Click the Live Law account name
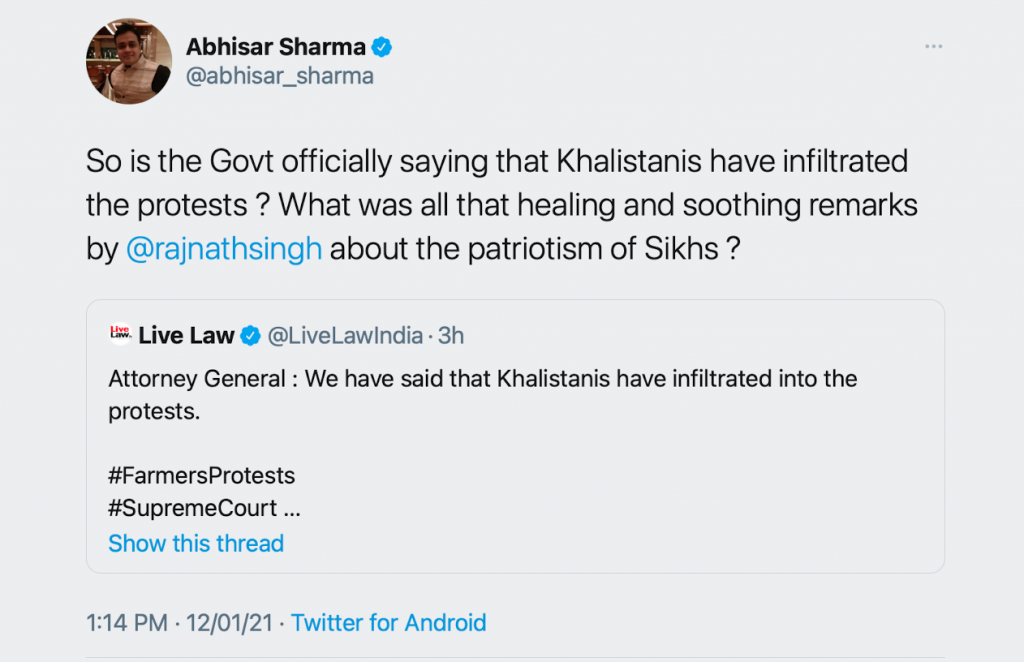1024x662 pixels. [x=186, y=336]
